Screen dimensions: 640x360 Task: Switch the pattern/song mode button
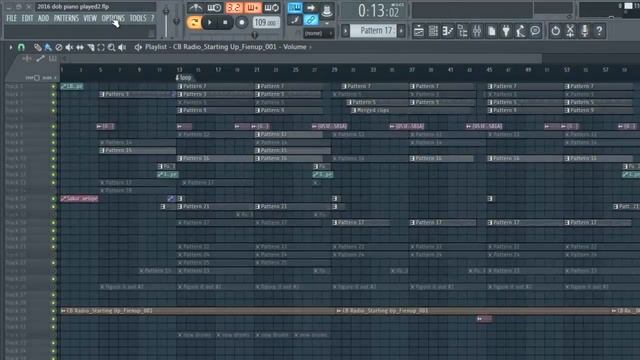(194, 22)
